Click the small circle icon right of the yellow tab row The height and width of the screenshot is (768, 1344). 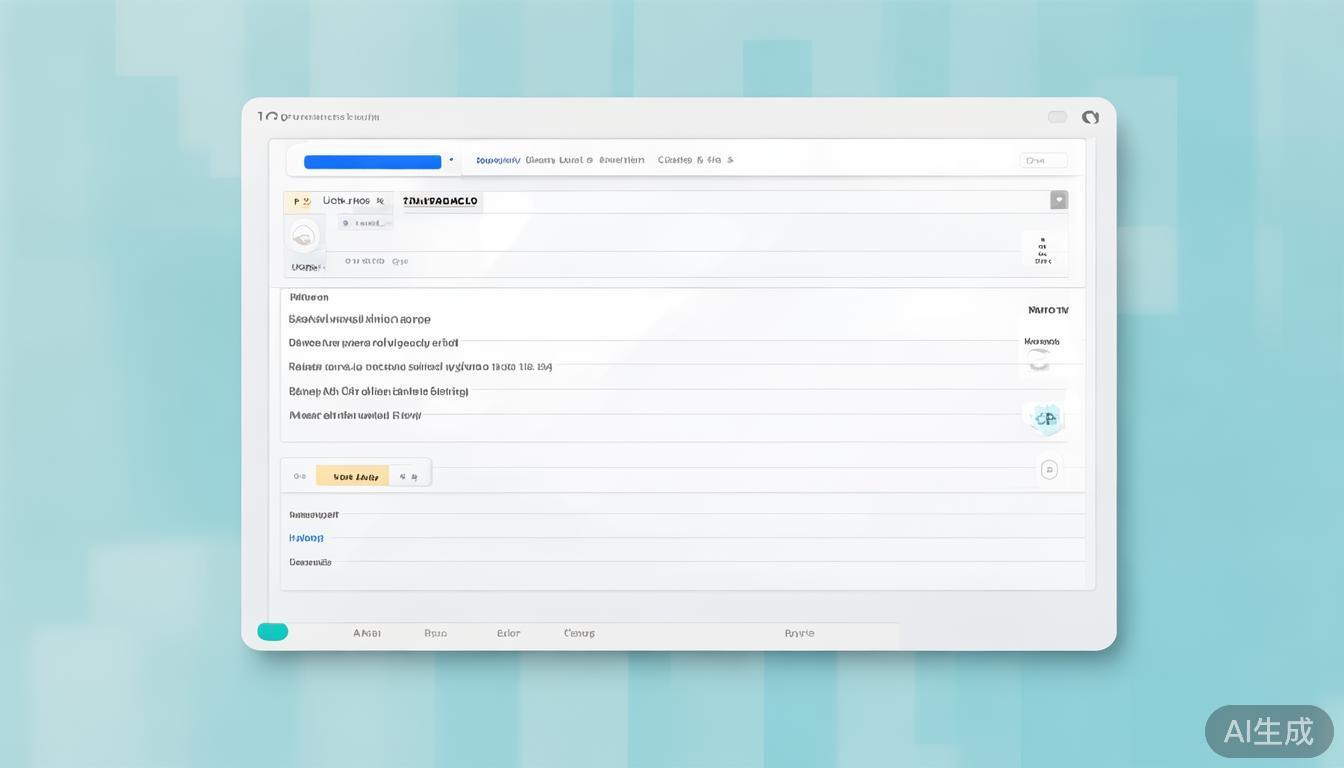point(1049,470)
